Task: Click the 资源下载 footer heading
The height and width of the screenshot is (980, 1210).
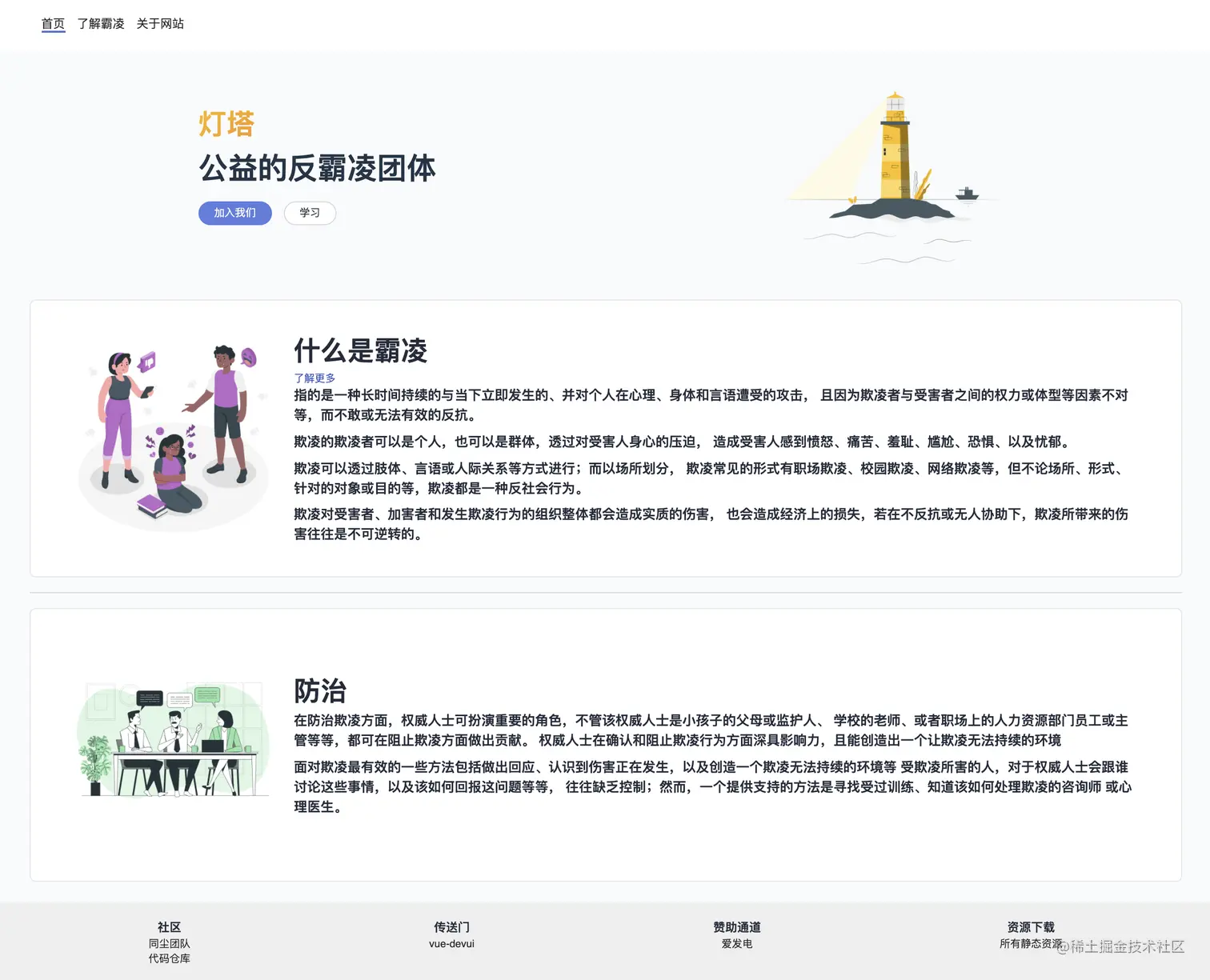Action: click(1031, 926)
